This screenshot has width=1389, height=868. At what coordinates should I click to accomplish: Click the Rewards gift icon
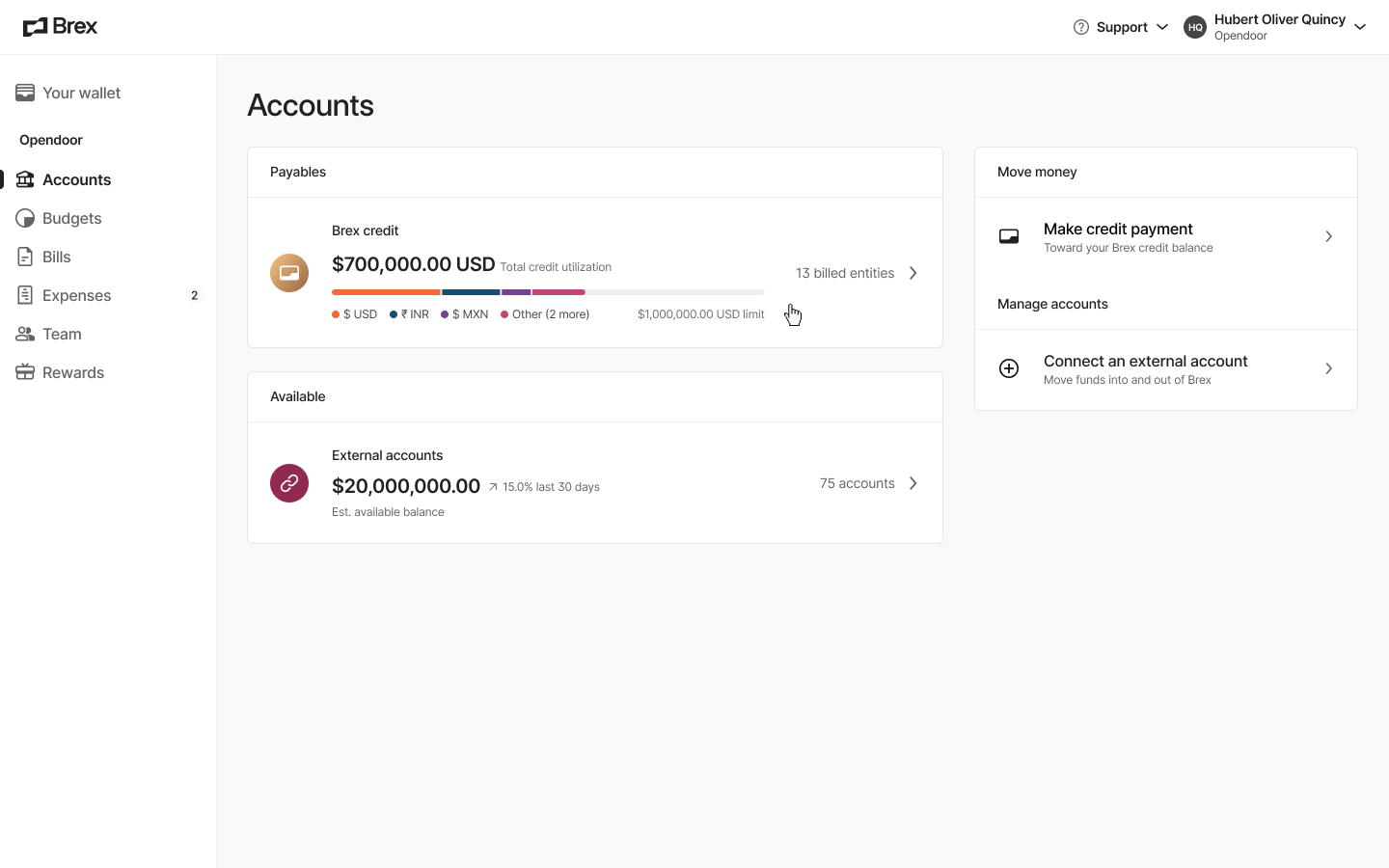(x=25, y=372)
